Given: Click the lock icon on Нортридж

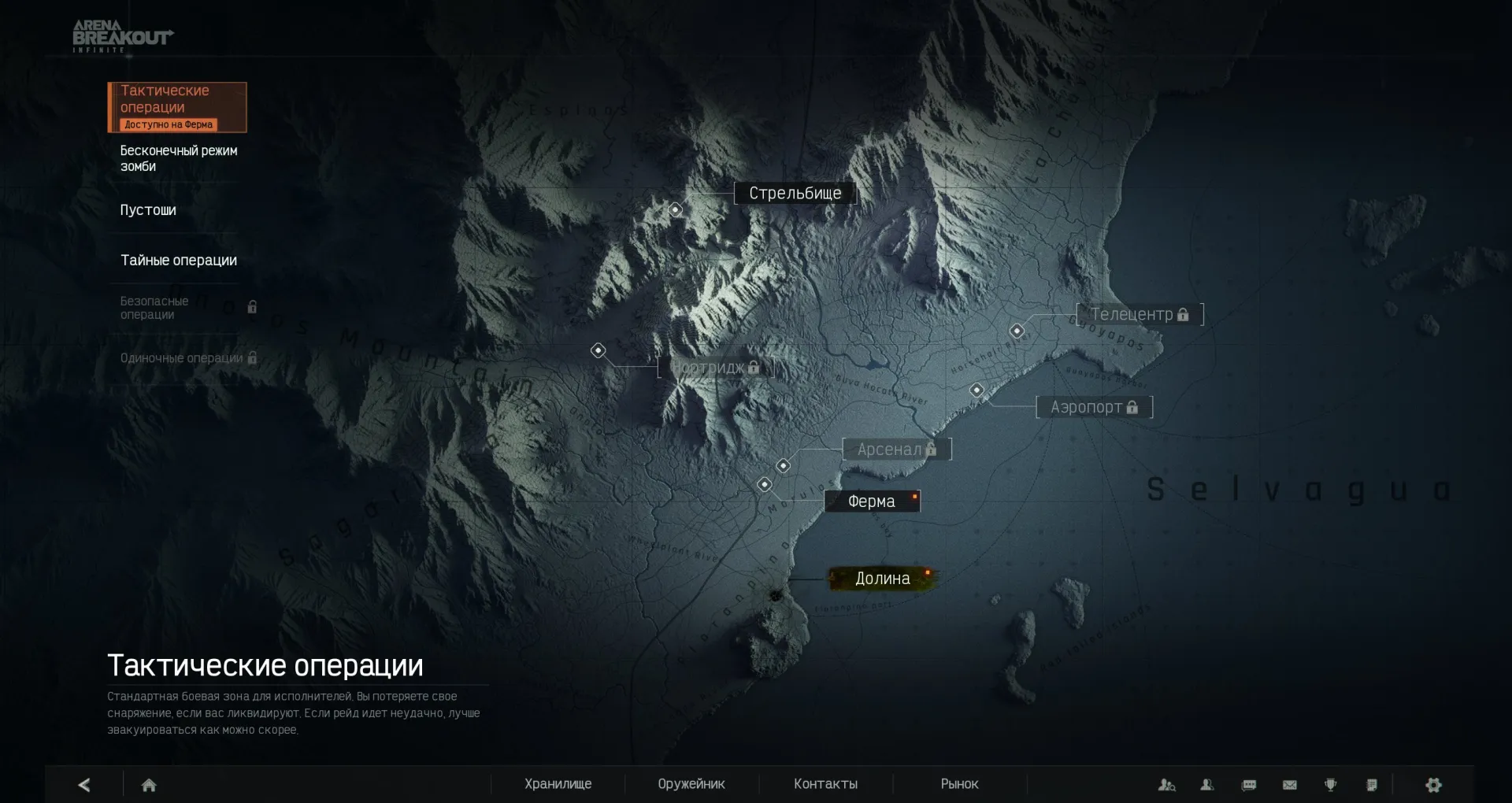Looking at the screenshot, I should (754, 367).
